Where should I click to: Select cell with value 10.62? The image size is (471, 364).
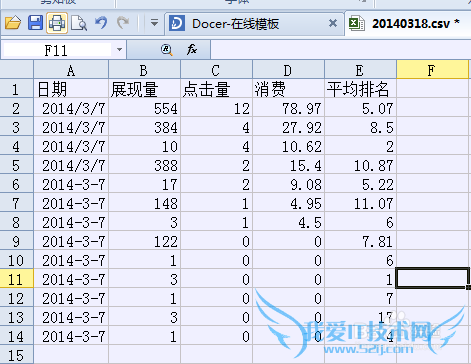(288, 146)
